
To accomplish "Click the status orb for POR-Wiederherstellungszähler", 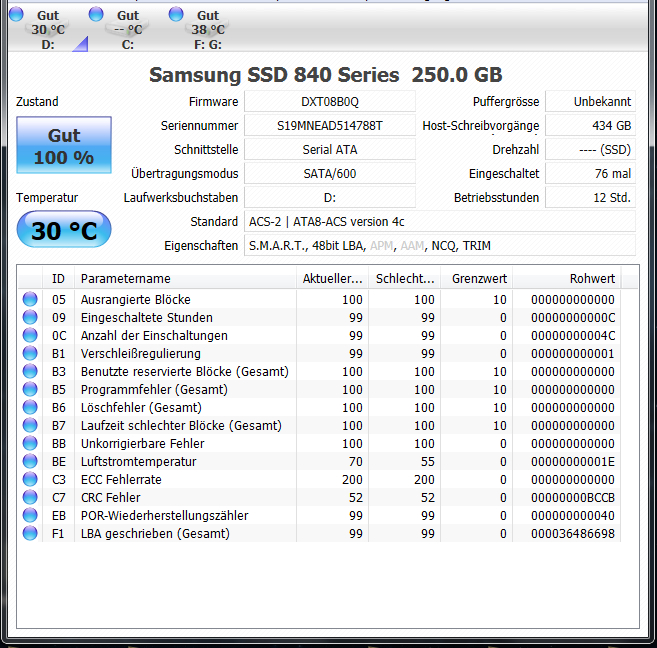I will pyautogui.click(x=30, y=515).
